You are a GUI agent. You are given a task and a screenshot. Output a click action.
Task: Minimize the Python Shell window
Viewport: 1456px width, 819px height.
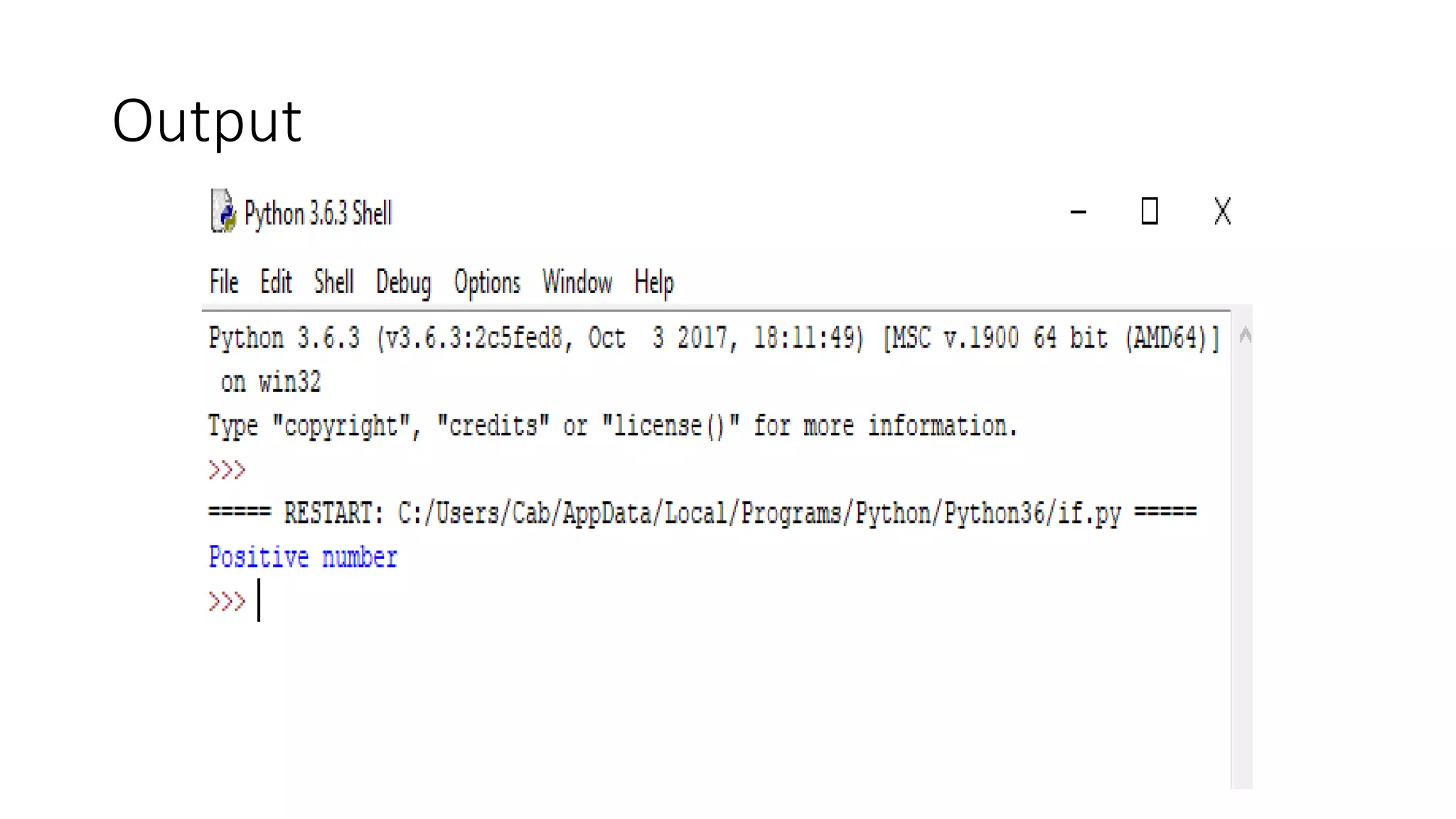[1078, 212]
